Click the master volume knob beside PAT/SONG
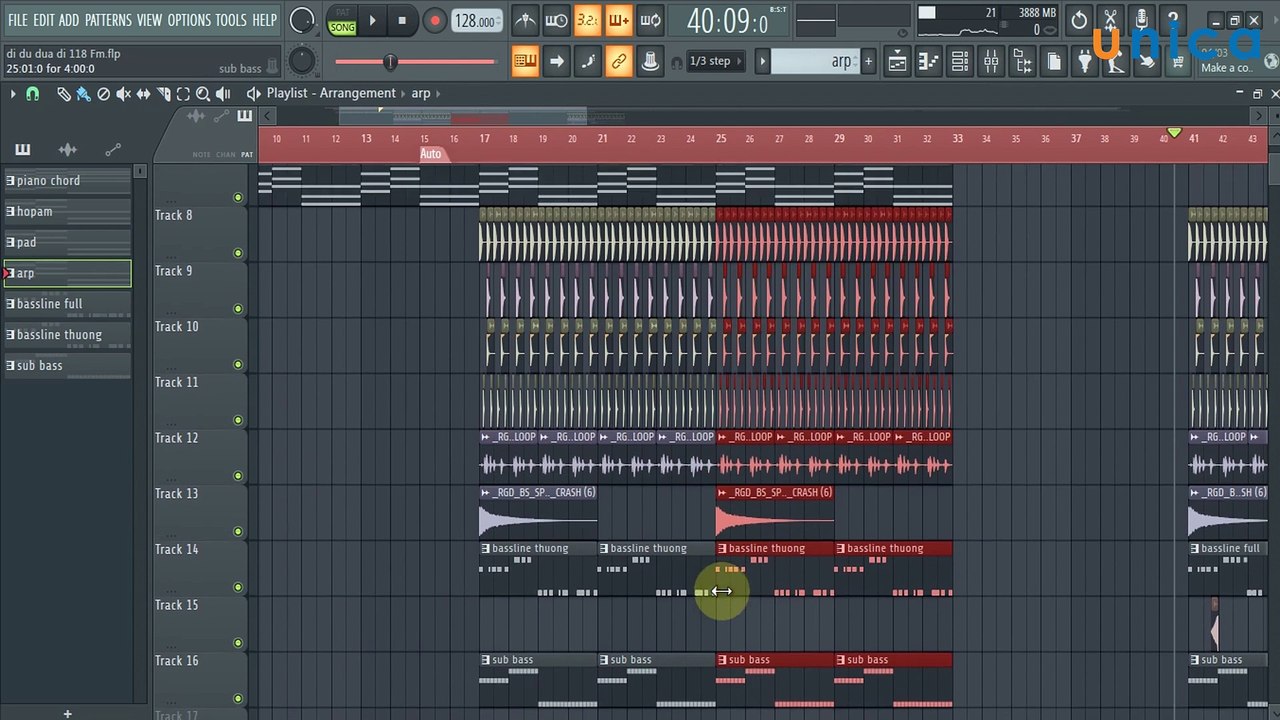The width and height of the screenshot is (1280, 720). (x=301, y=19)
